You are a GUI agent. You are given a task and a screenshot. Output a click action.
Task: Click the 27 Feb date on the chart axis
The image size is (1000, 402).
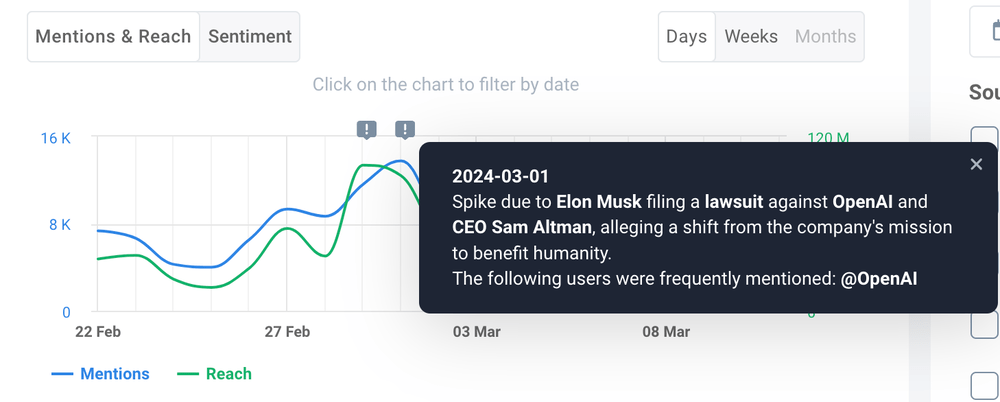point(286,331)
